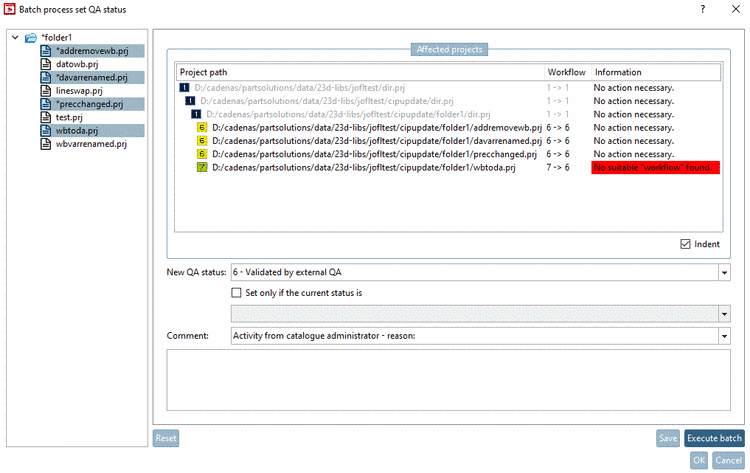Open the help question mark button

point(703,9)
